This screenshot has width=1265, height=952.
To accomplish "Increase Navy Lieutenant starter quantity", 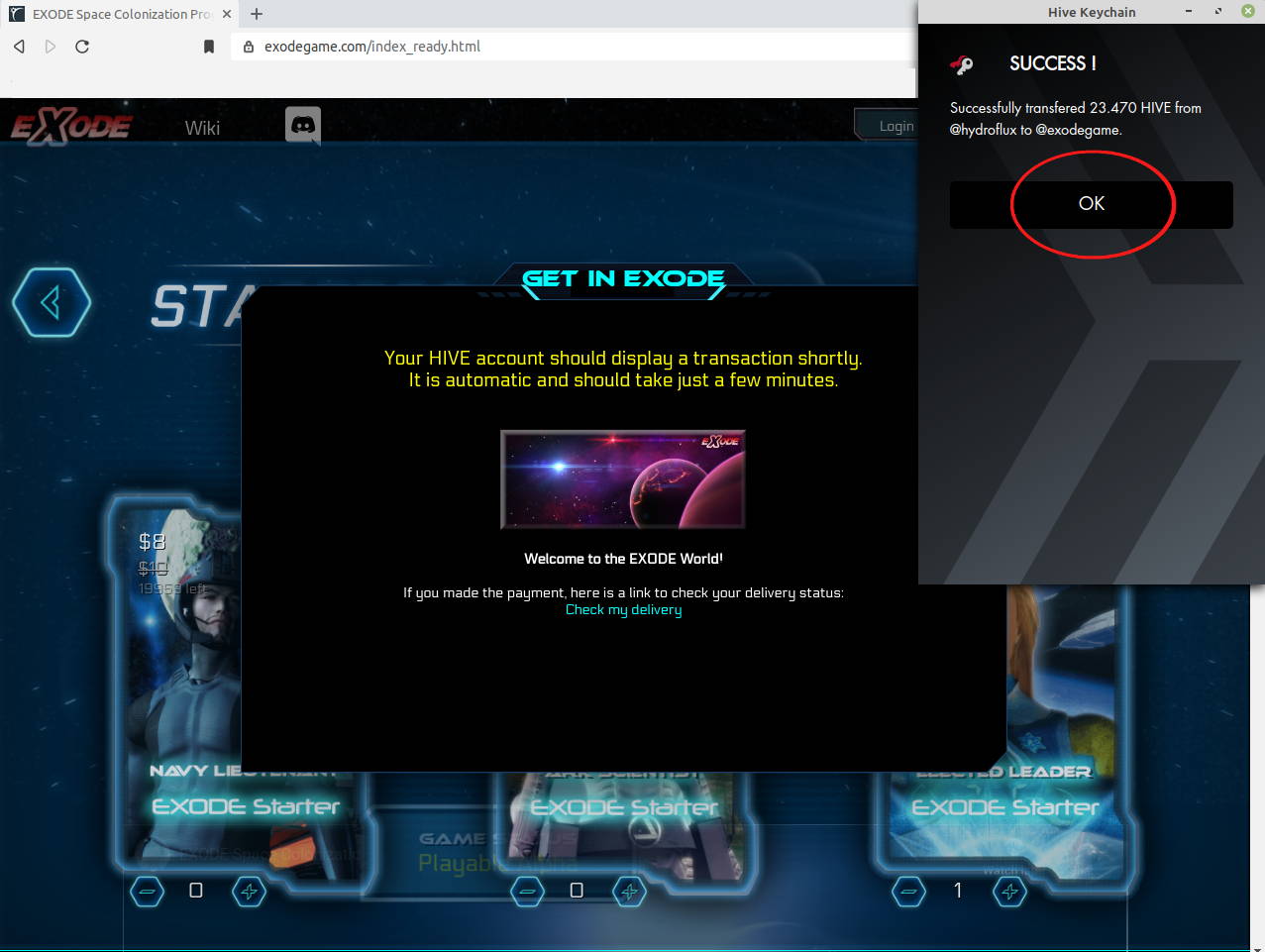I will coord(249,892).
